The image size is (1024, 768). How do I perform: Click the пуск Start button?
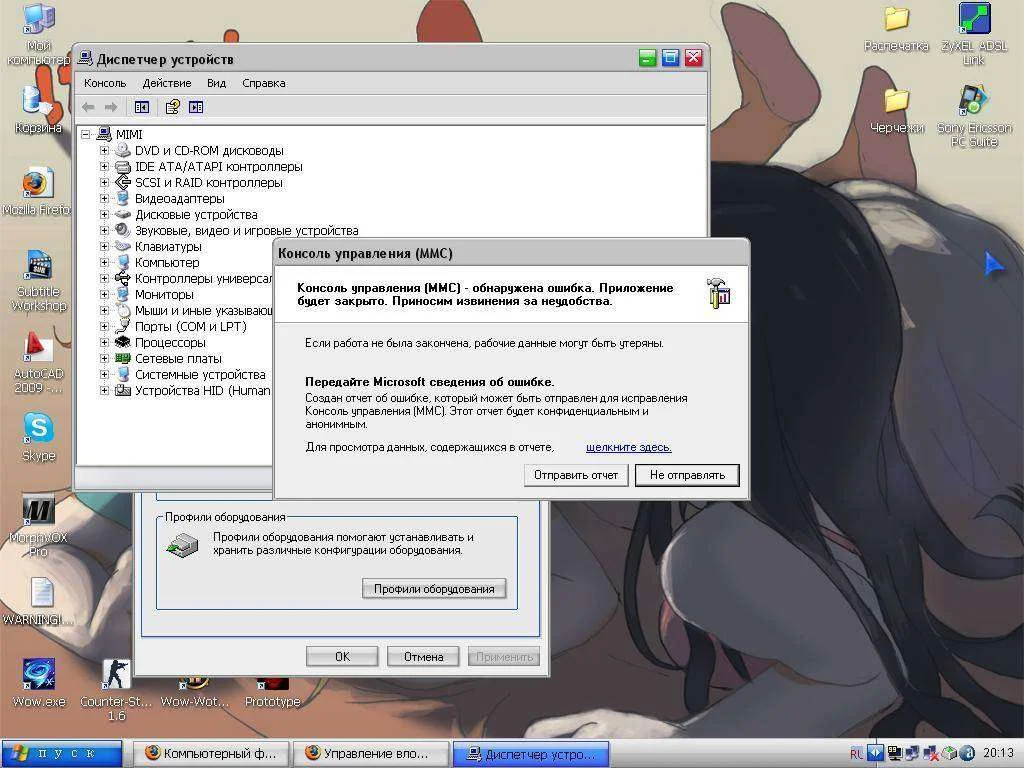pyautogui.click(x=61, y=754)
